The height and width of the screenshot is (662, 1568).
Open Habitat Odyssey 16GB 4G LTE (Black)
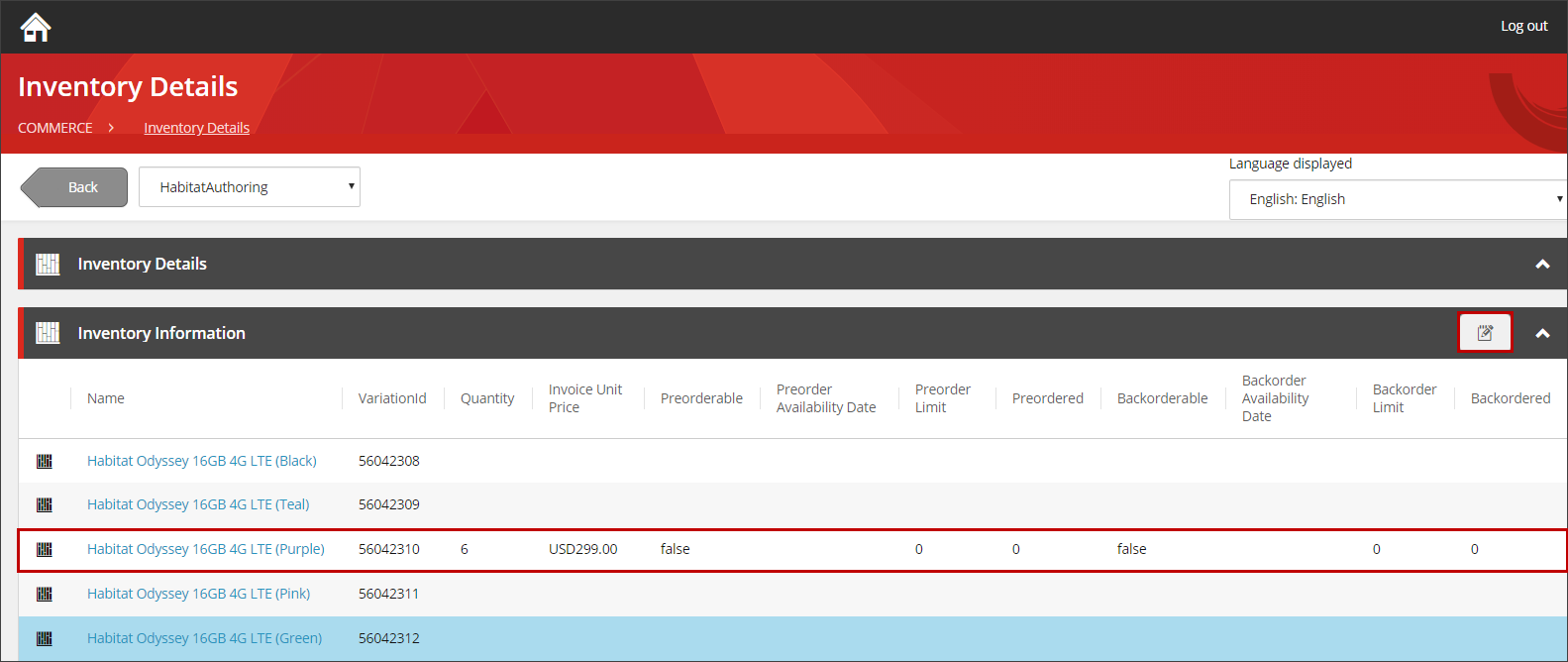[x=202, y=461]
